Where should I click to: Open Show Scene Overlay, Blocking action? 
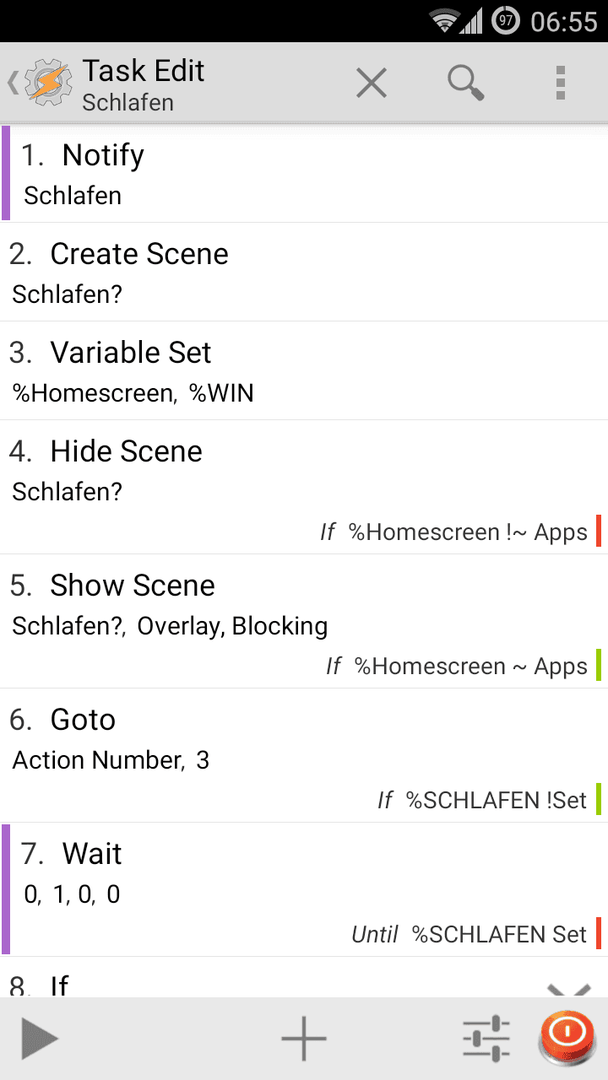(x=304, y=621)
